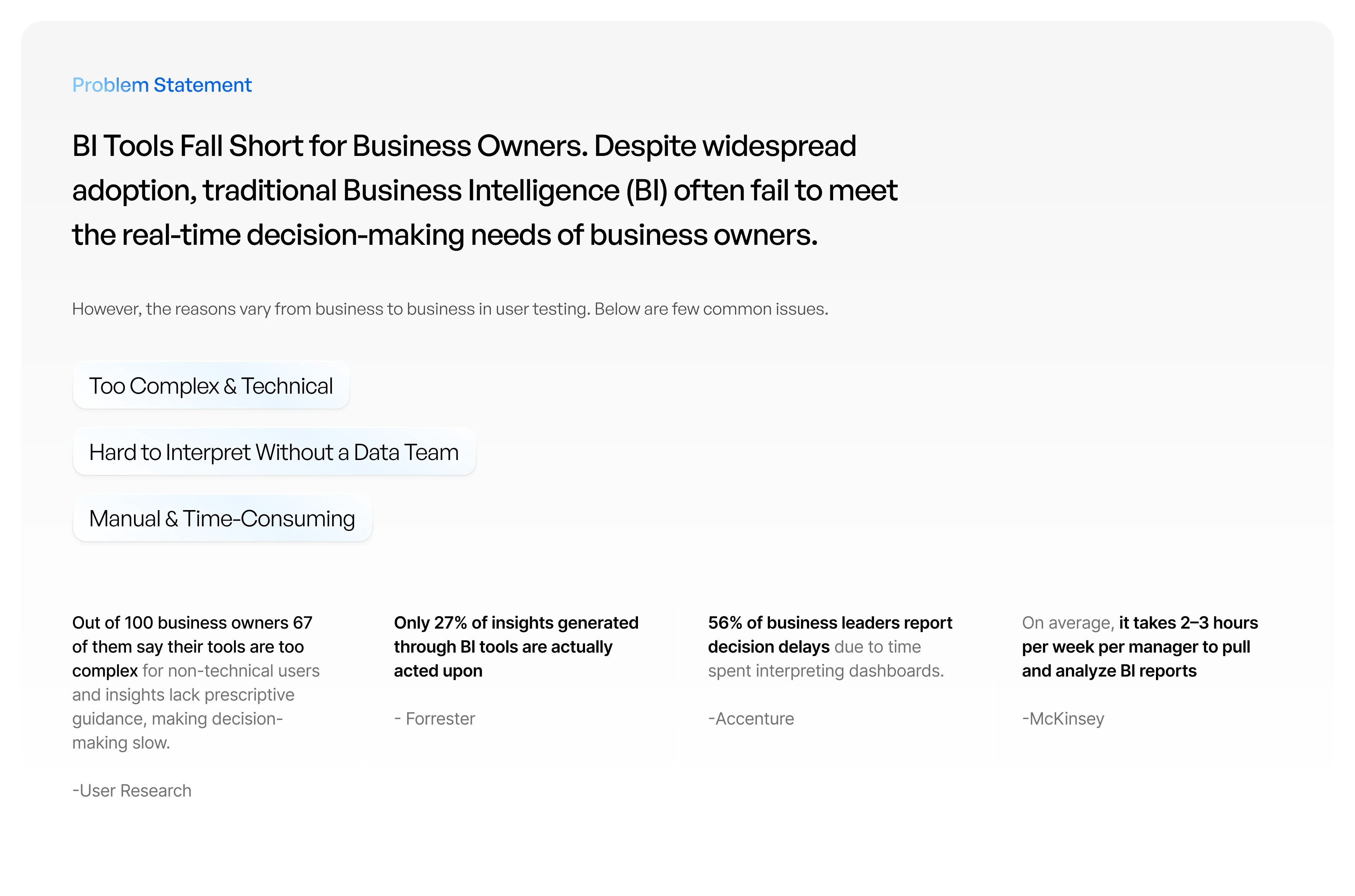1355x896 pixels.
Task: Click the word Statement in the blue heading
Action: click(x=203, y=85)
